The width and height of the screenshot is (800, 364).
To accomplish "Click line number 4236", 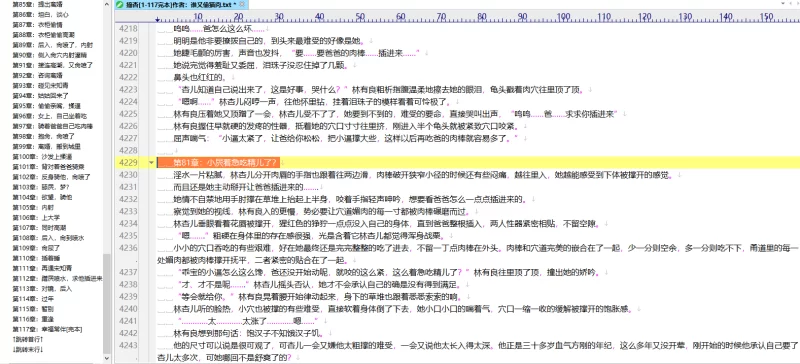I will pos(128,248).
